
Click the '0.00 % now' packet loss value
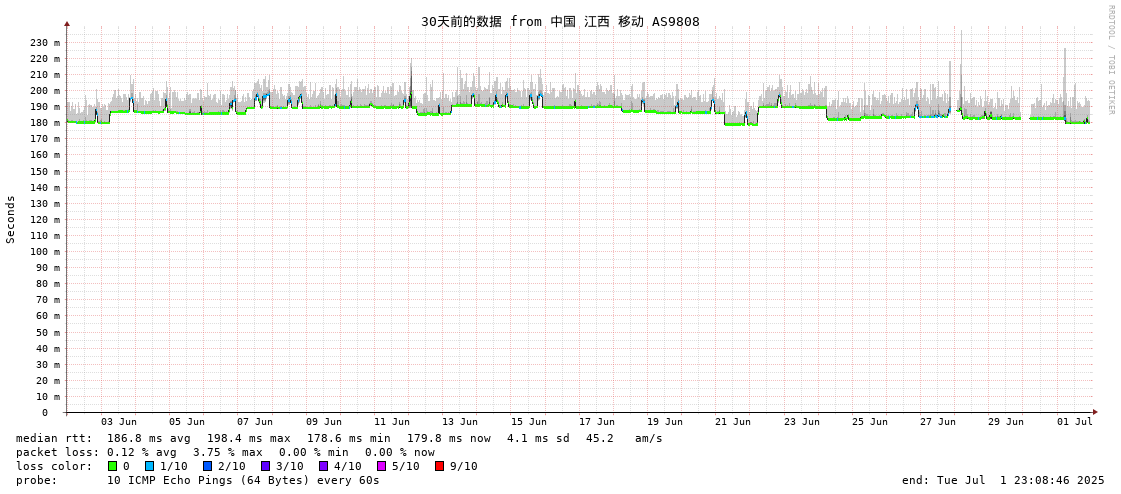click(399, 453)
